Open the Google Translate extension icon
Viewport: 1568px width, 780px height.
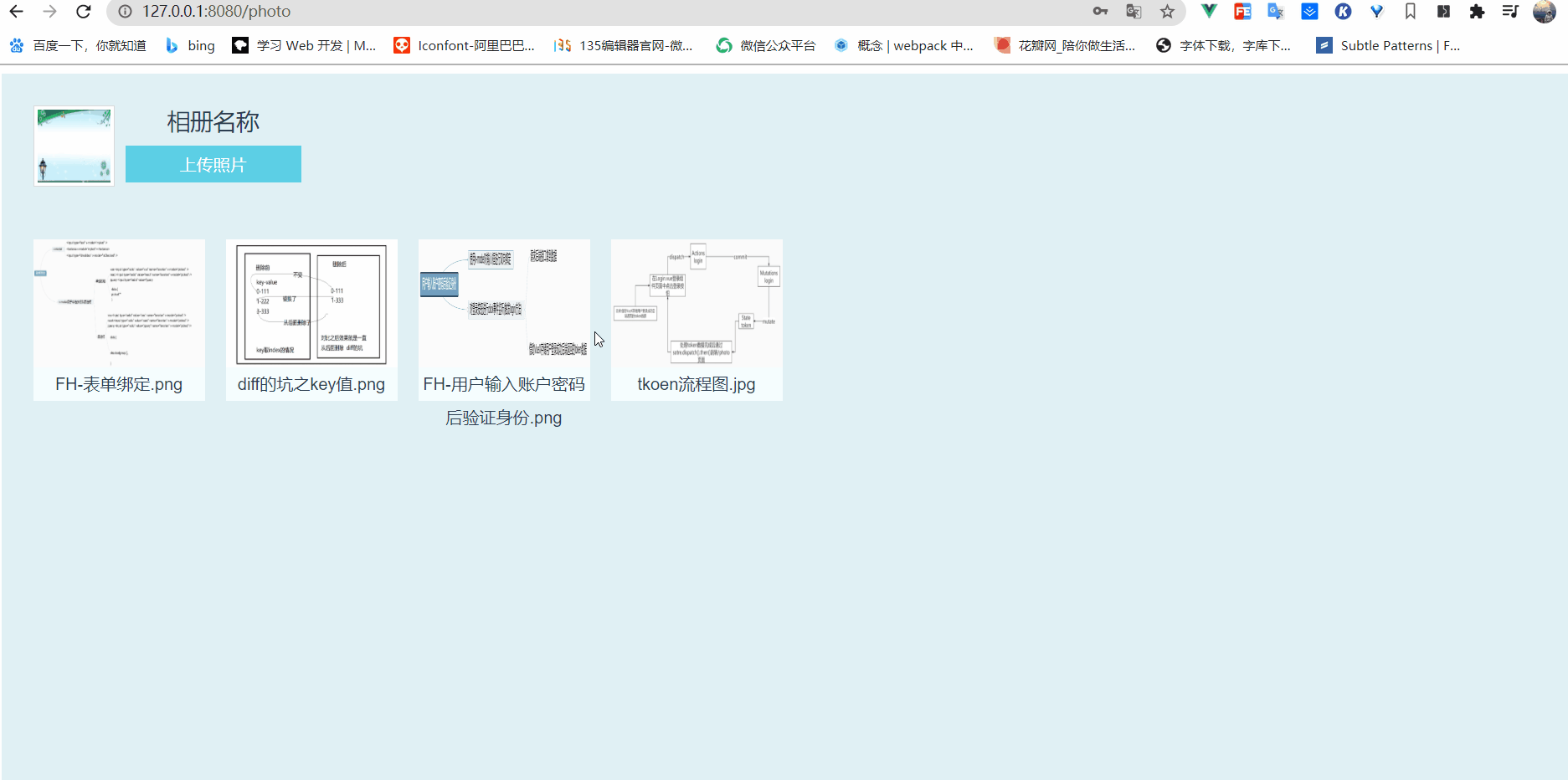pyautogui.click(x=1276, y=12)
